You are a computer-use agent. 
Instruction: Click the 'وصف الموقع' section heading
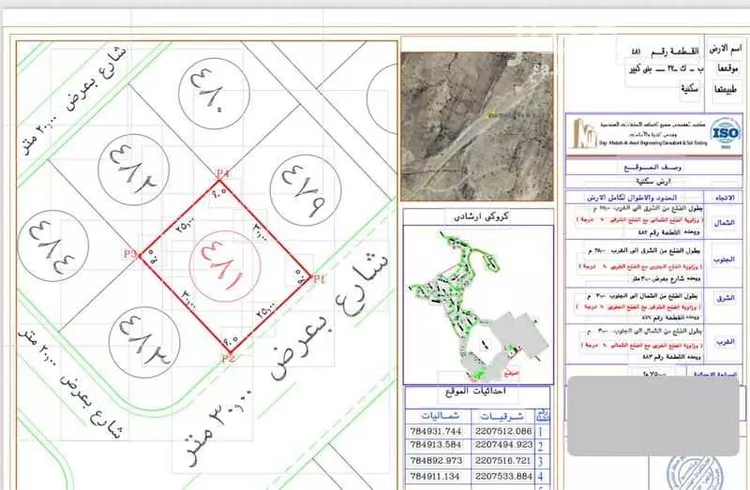point(653,167)
